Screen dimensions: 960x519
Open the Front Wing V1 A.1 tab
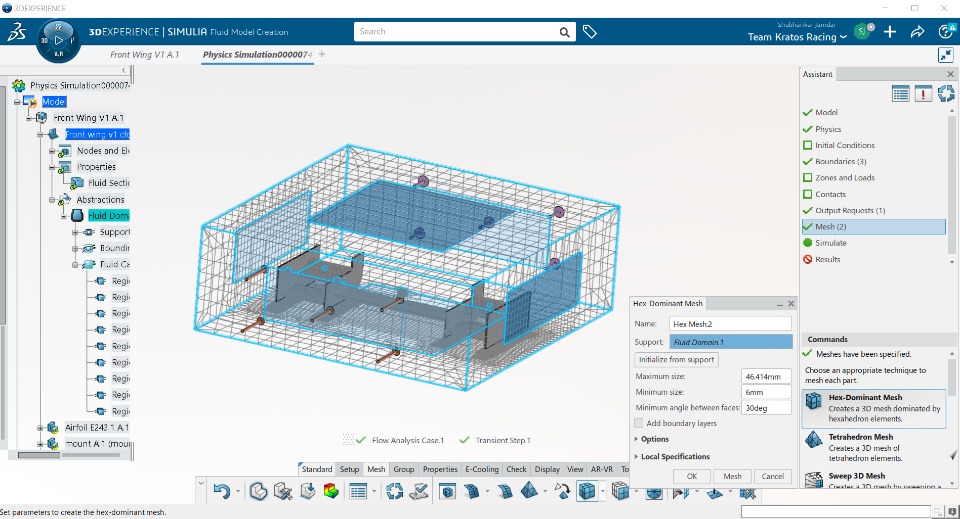(144, 54)
